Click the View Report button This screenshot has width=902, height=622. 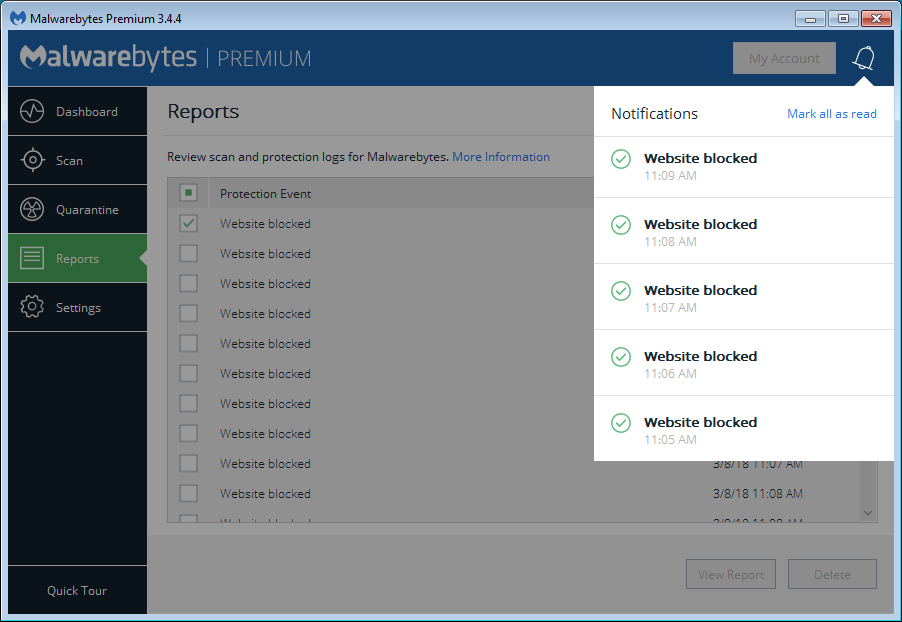(x=731, y=574)
